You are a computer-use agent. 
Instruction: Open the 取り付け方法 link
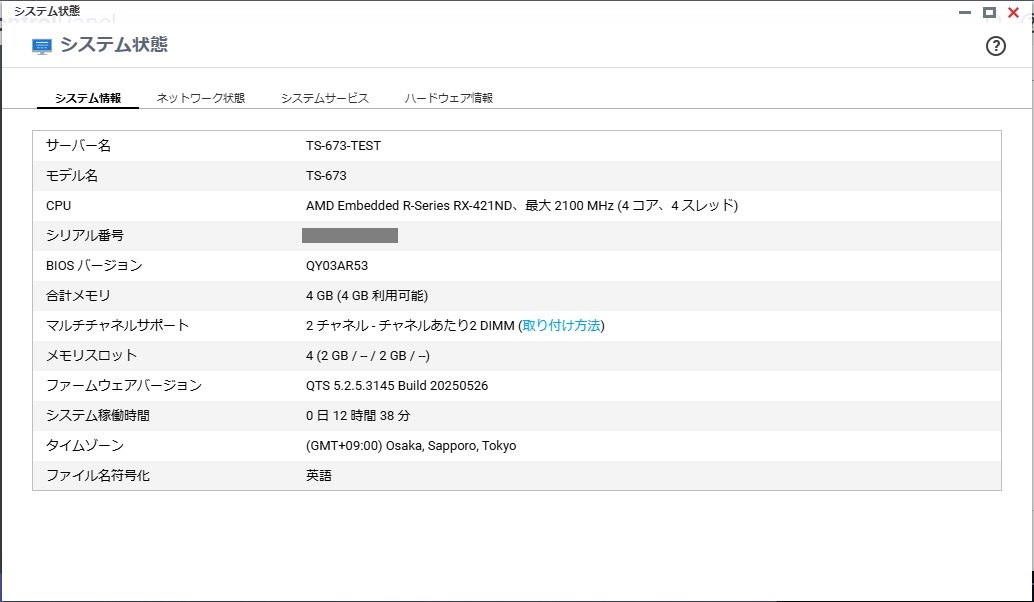pos(561,326)
